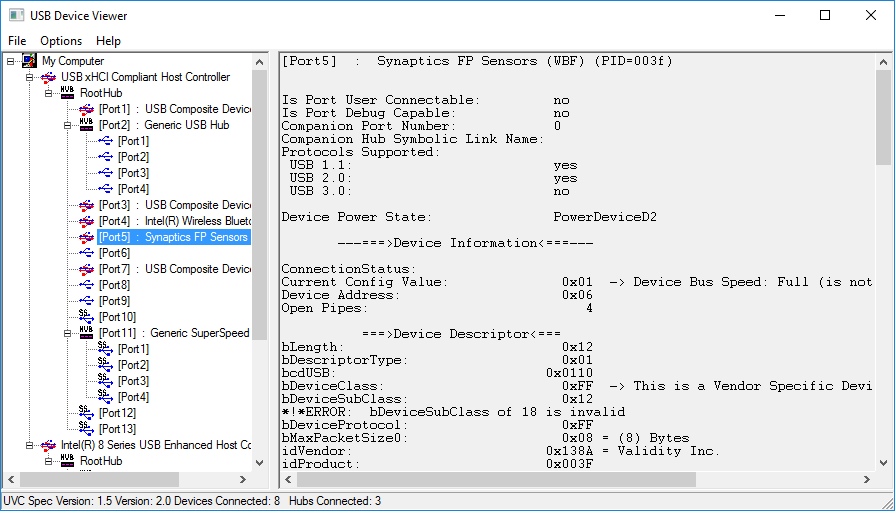
Task: Click 'Devices Connected: 8' in the status bar
Action: click(227, 501)
